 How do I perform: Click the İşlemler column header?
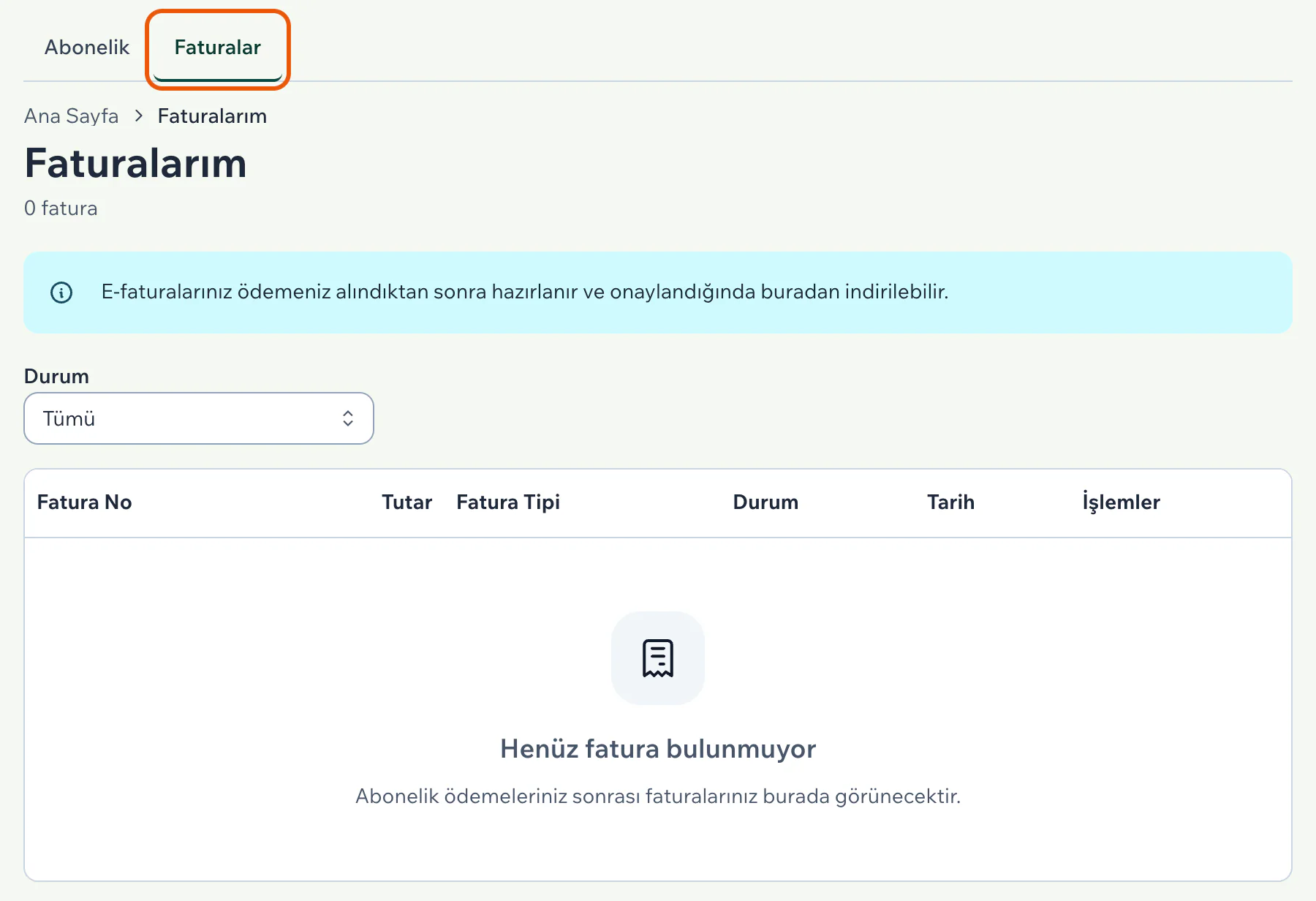coord(1121,502)
